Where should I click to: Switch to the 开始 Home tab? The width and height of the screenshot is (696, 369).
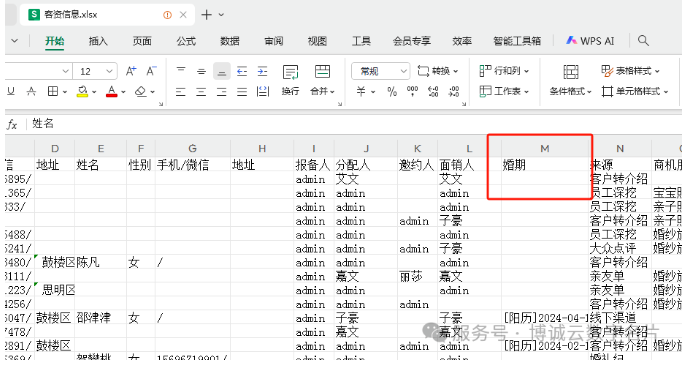(55, 41)
